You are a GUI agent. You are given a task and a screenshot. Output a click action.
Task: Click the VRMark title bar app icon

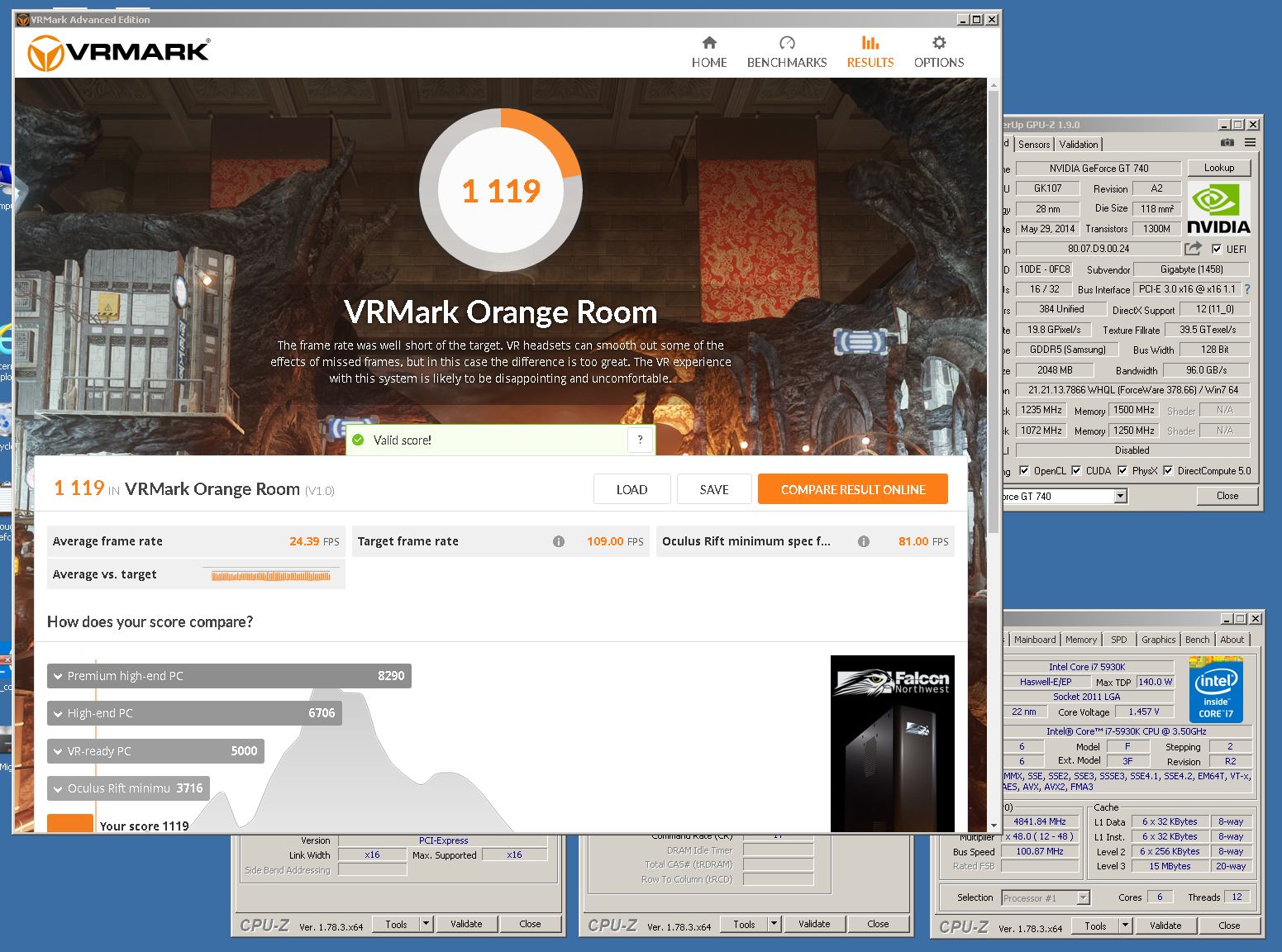pos(22,19)
